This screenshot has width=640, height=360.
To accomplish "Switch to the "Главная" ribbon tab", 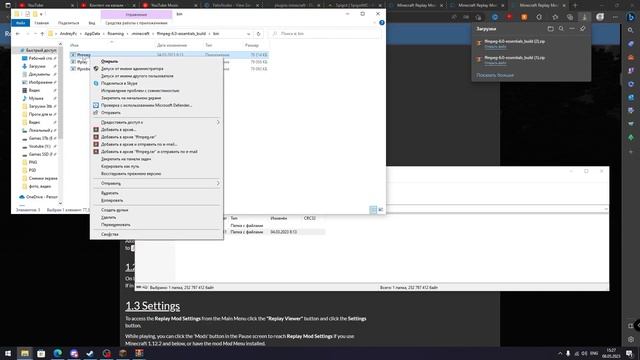I will click(41, 23).
